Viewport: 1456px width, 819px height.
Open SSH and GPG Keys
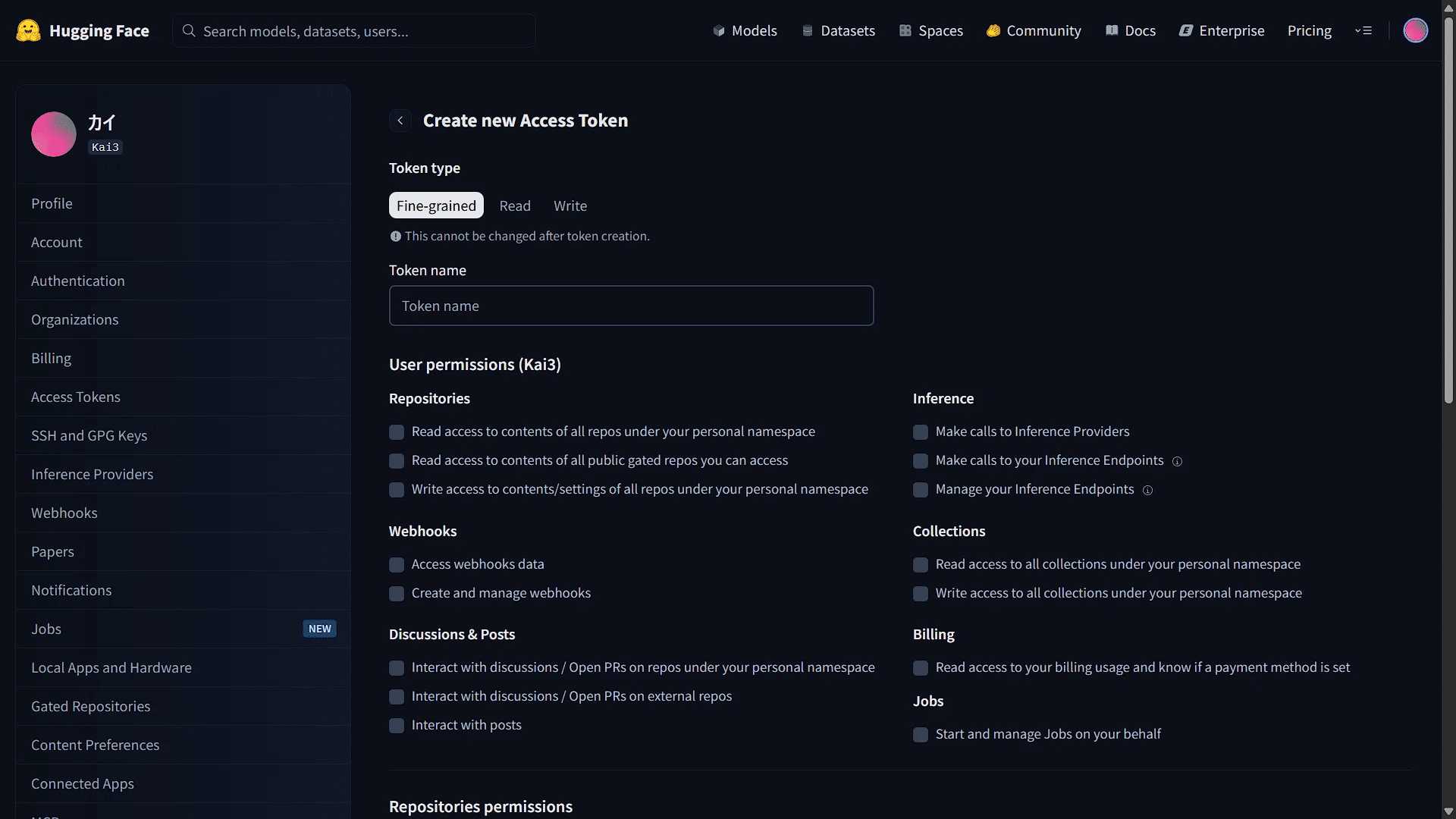[x=183, y=435]
